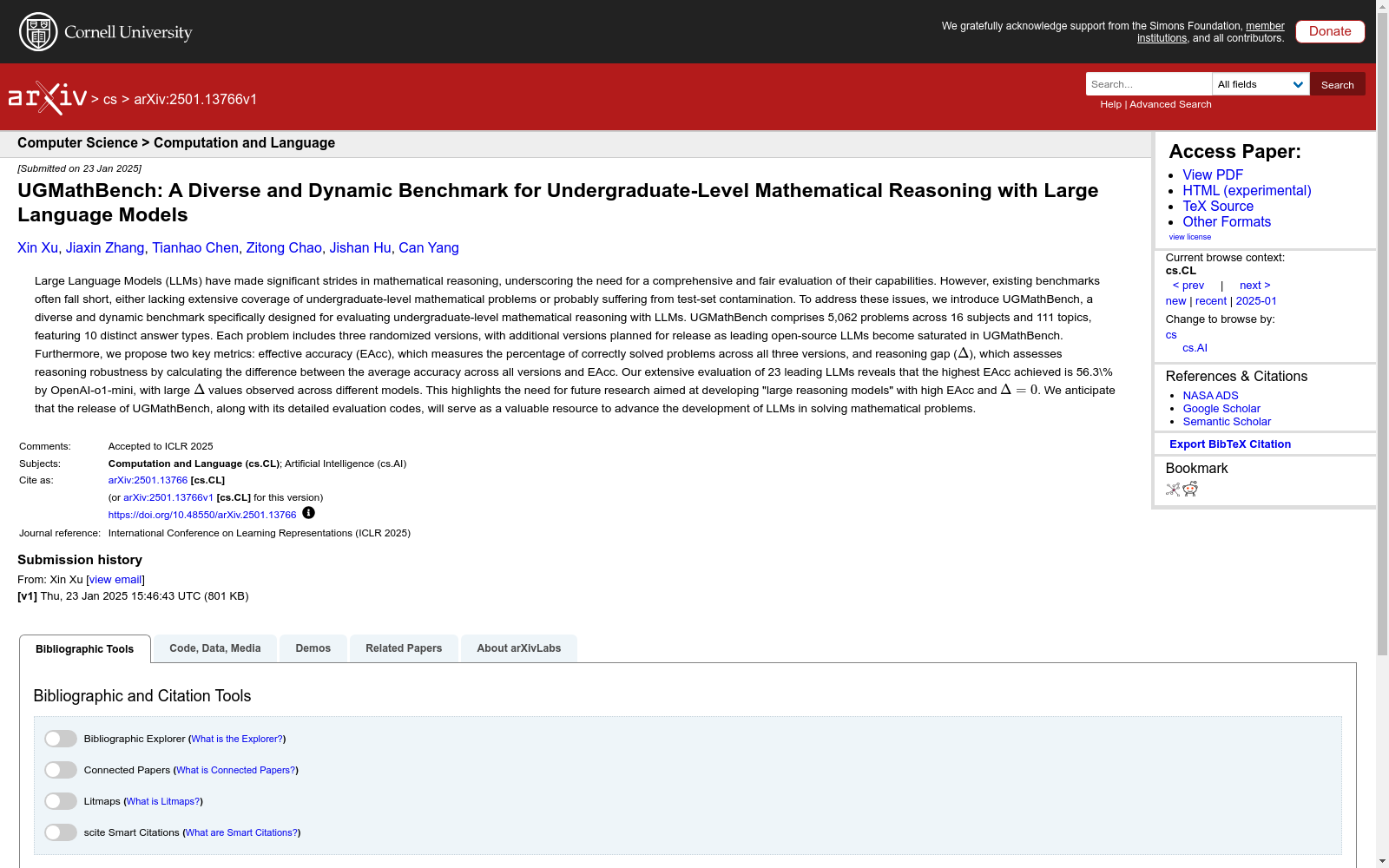
Task: Open the Related Papers tab
Action: click(404, 648)
